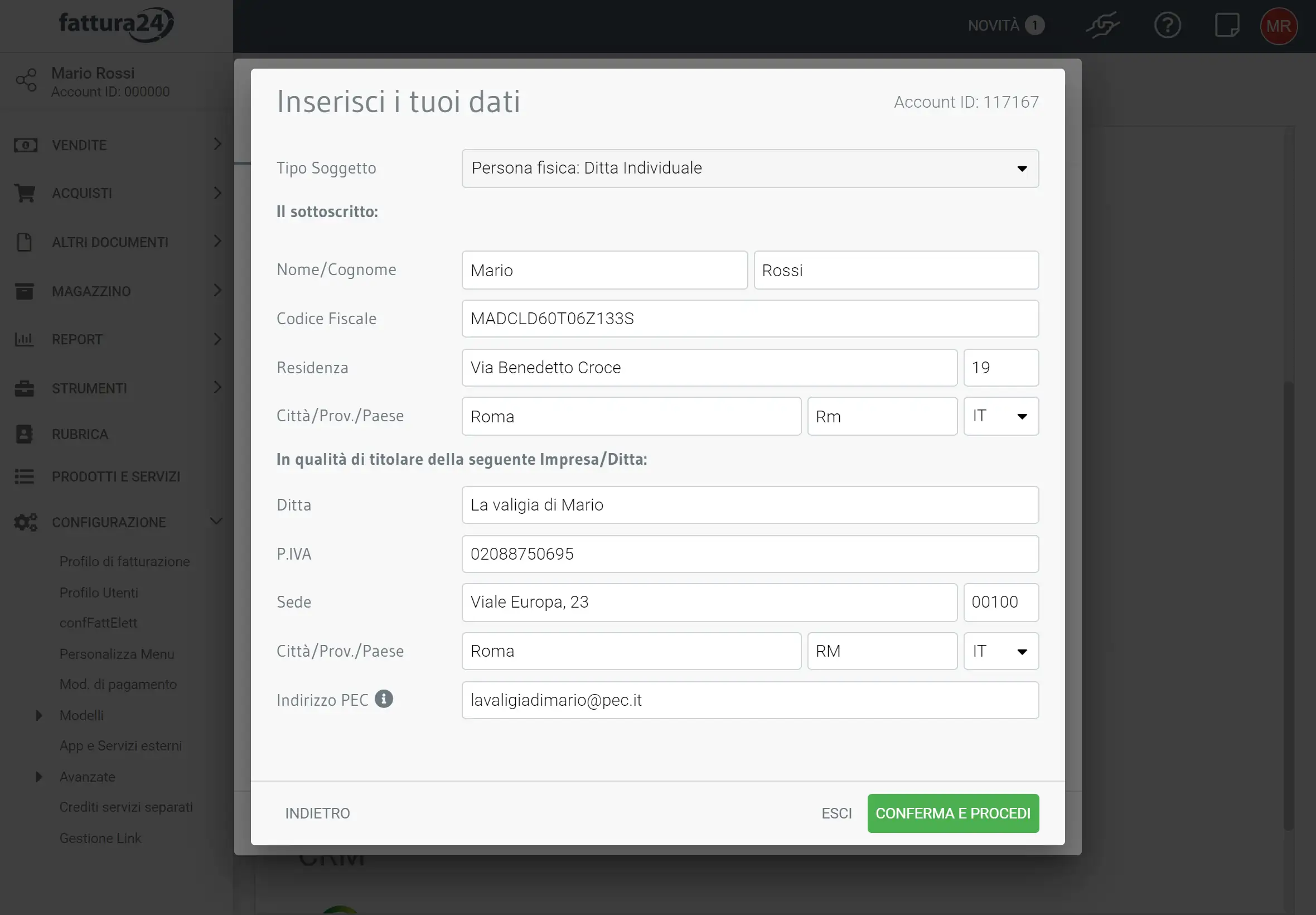This screenshot has width=1316, height=915.
Task: Expand the VENDITE menu chevron
Action: coord(217,144)
